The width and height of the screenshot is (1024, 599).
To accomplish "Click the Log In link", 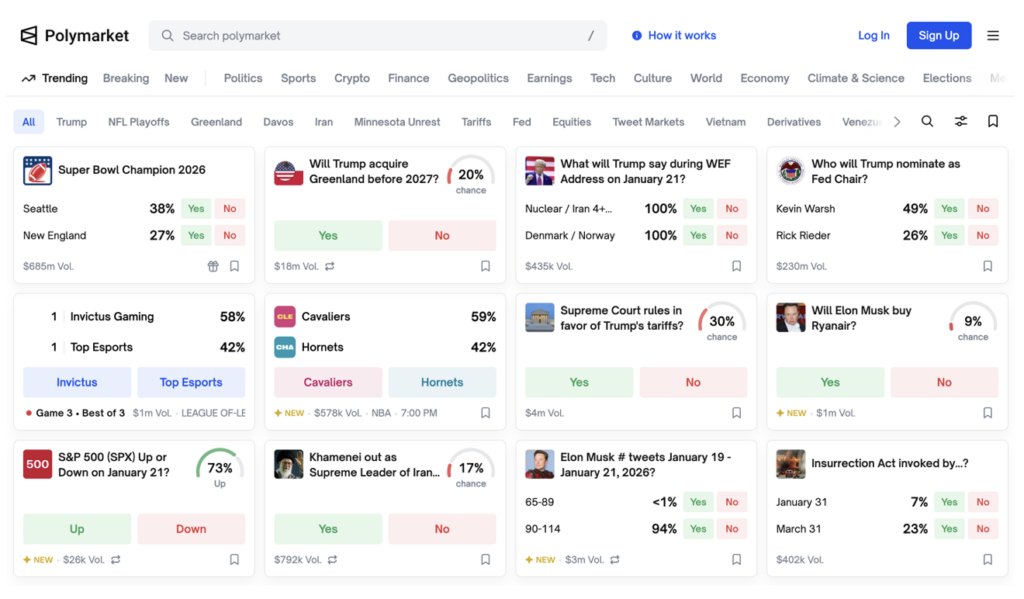I will [873, 36].
